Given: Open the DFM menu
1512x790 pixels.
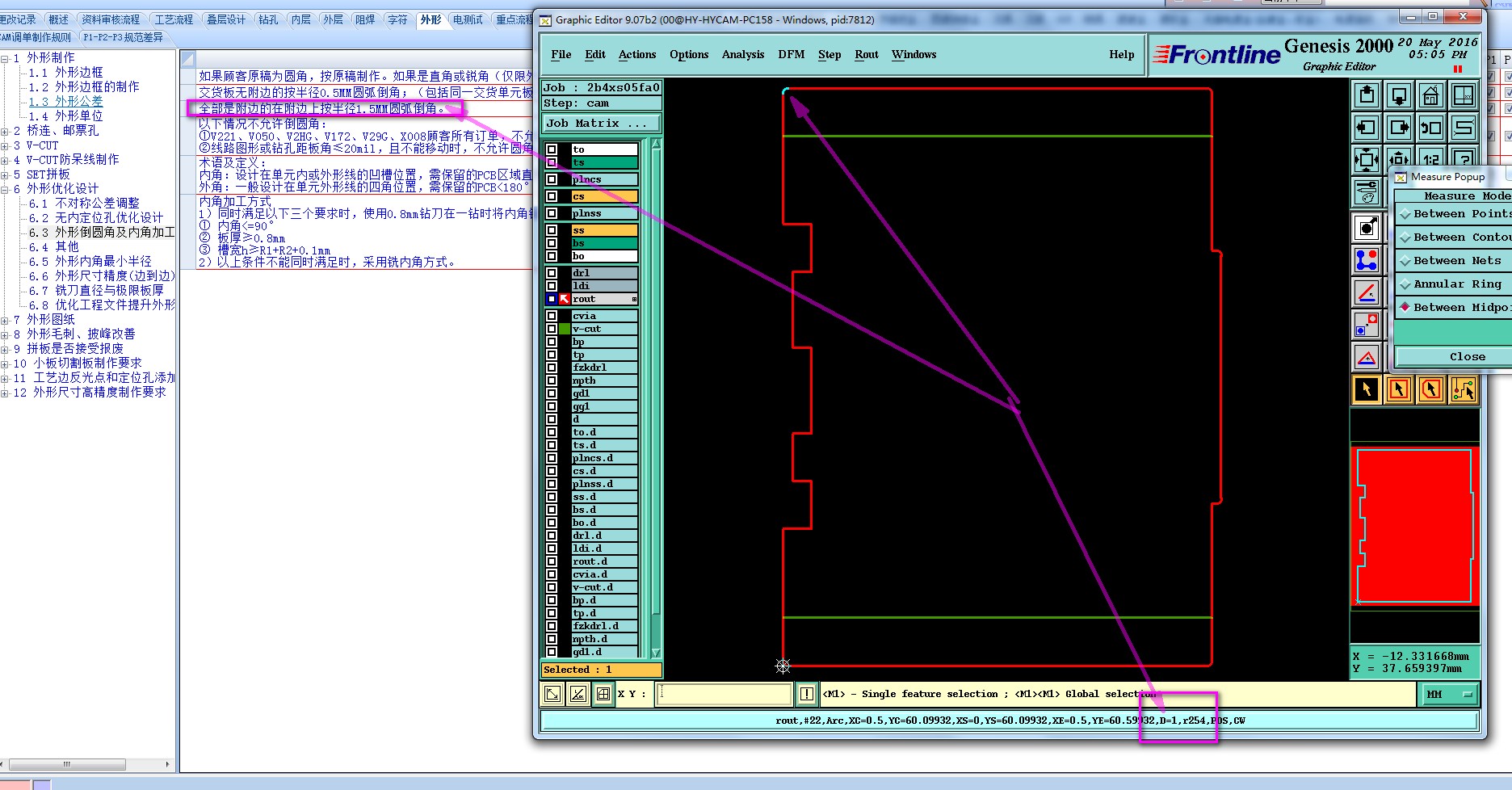Looking at the screenshot, I should tap(792, 54).
